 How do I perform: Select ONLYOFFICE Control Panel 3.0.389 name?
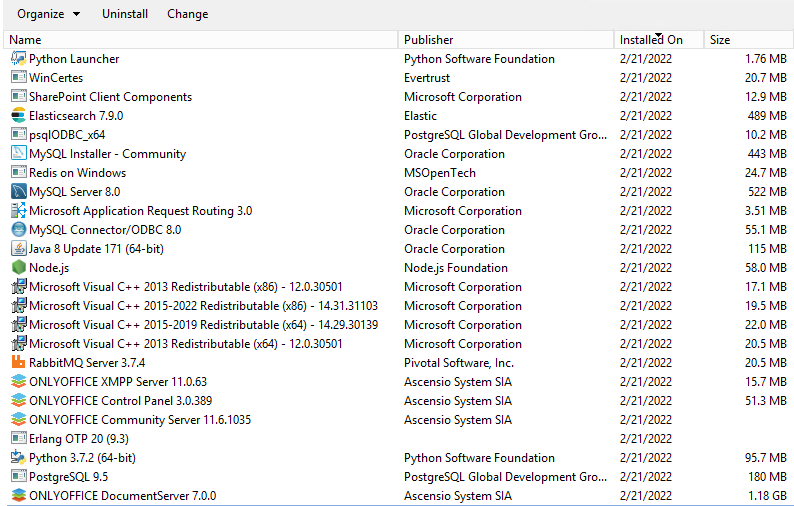(x=121, y=401)
